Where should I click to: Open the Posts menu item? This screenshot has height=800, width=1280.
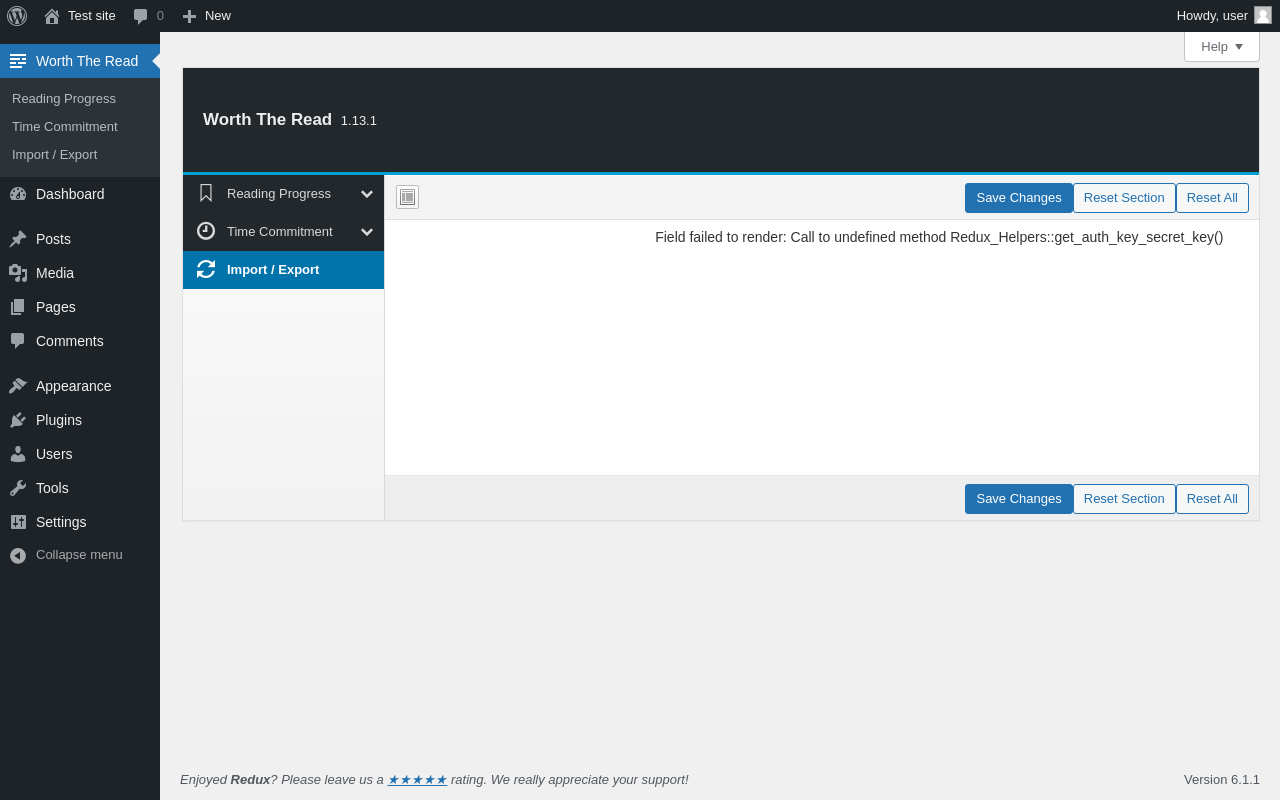click(x=80, y=239)
